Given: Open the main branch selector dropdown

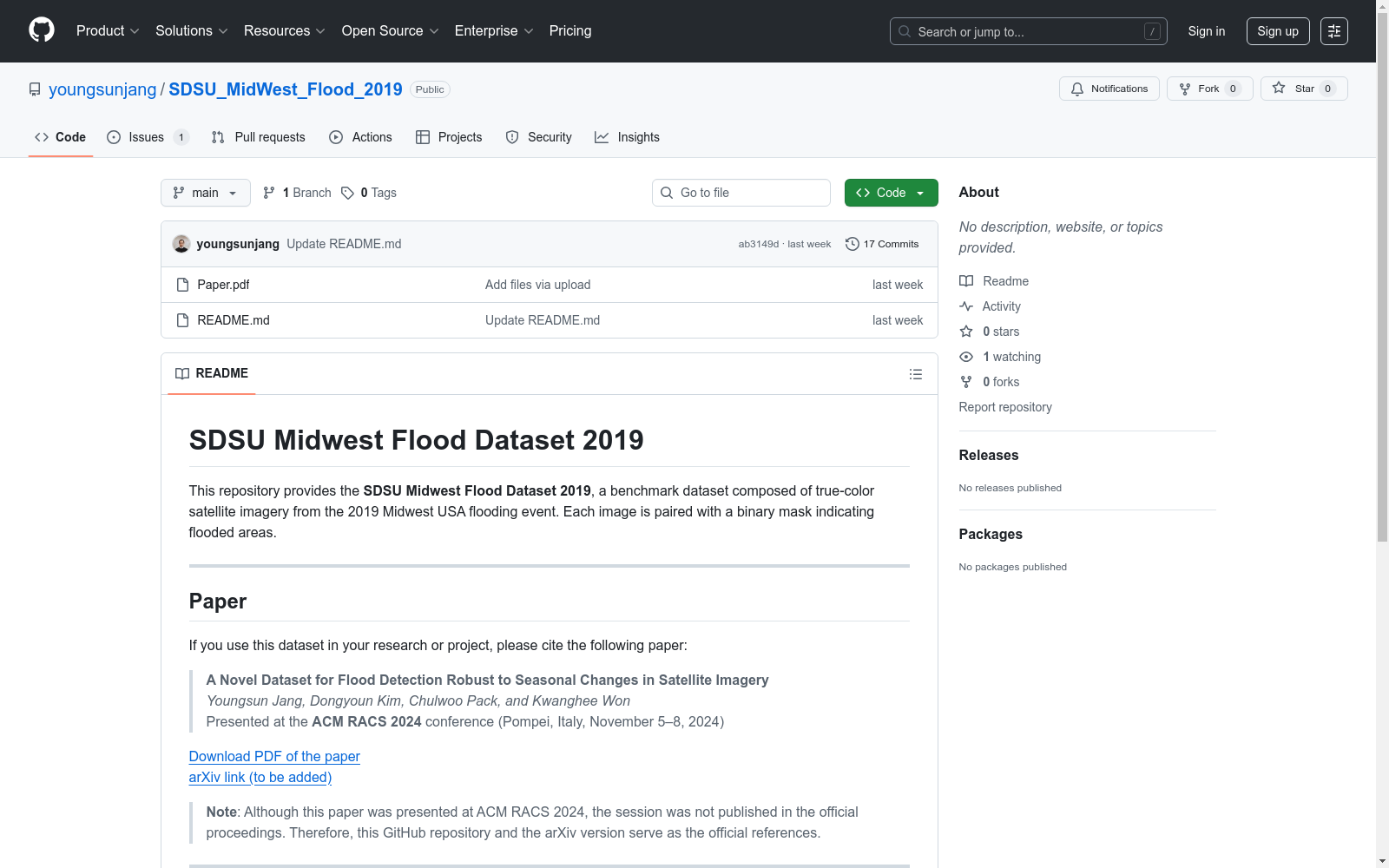Looking at the screenshot, I should click(x=206, y=193).
